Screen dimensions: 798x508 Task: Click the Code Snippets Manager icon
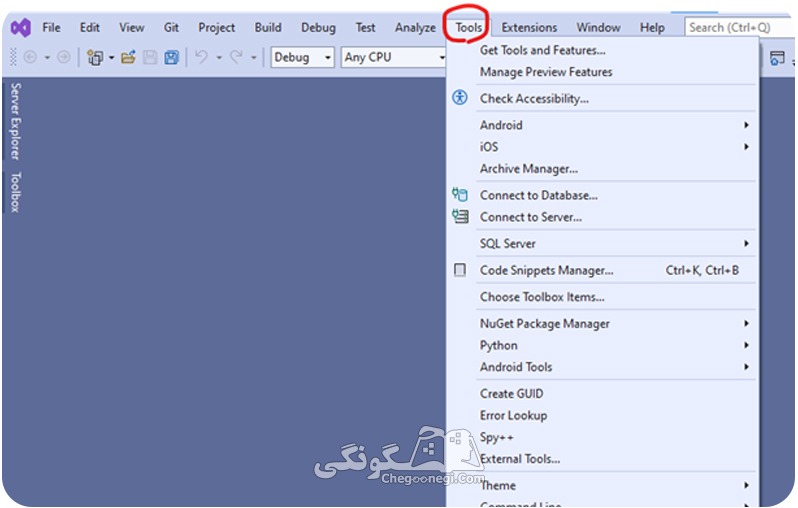(460, 270)
